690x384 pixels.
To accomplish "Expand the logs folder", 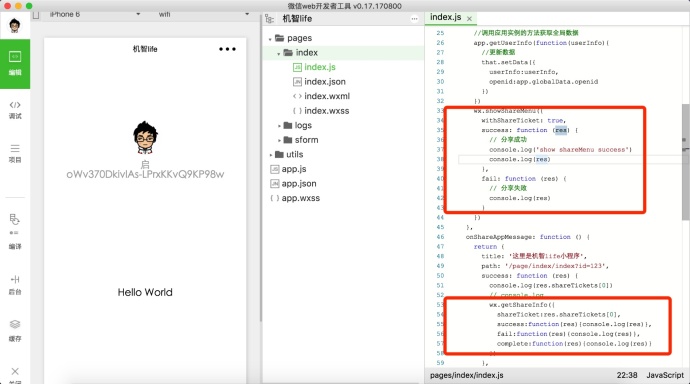I will 279,126.
